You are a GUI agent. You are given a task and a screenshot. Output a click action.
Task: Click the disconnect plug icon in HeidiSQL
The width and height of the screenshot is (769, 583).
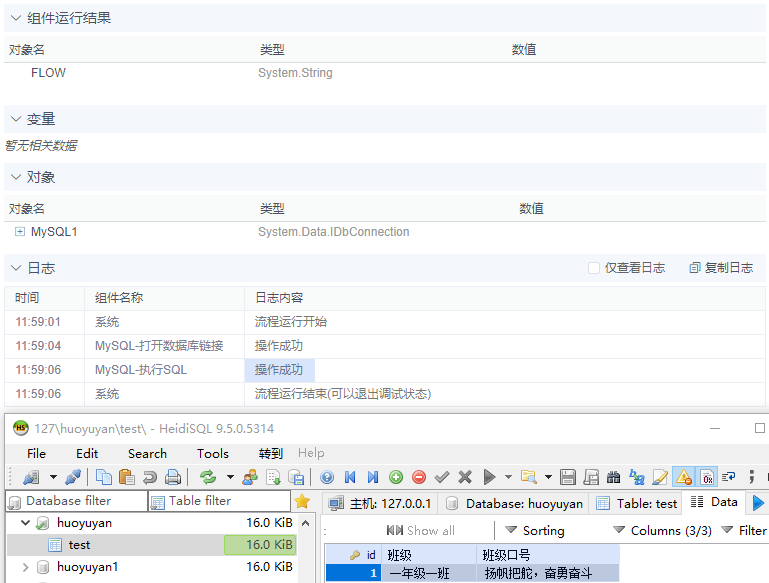click(73, 477)
